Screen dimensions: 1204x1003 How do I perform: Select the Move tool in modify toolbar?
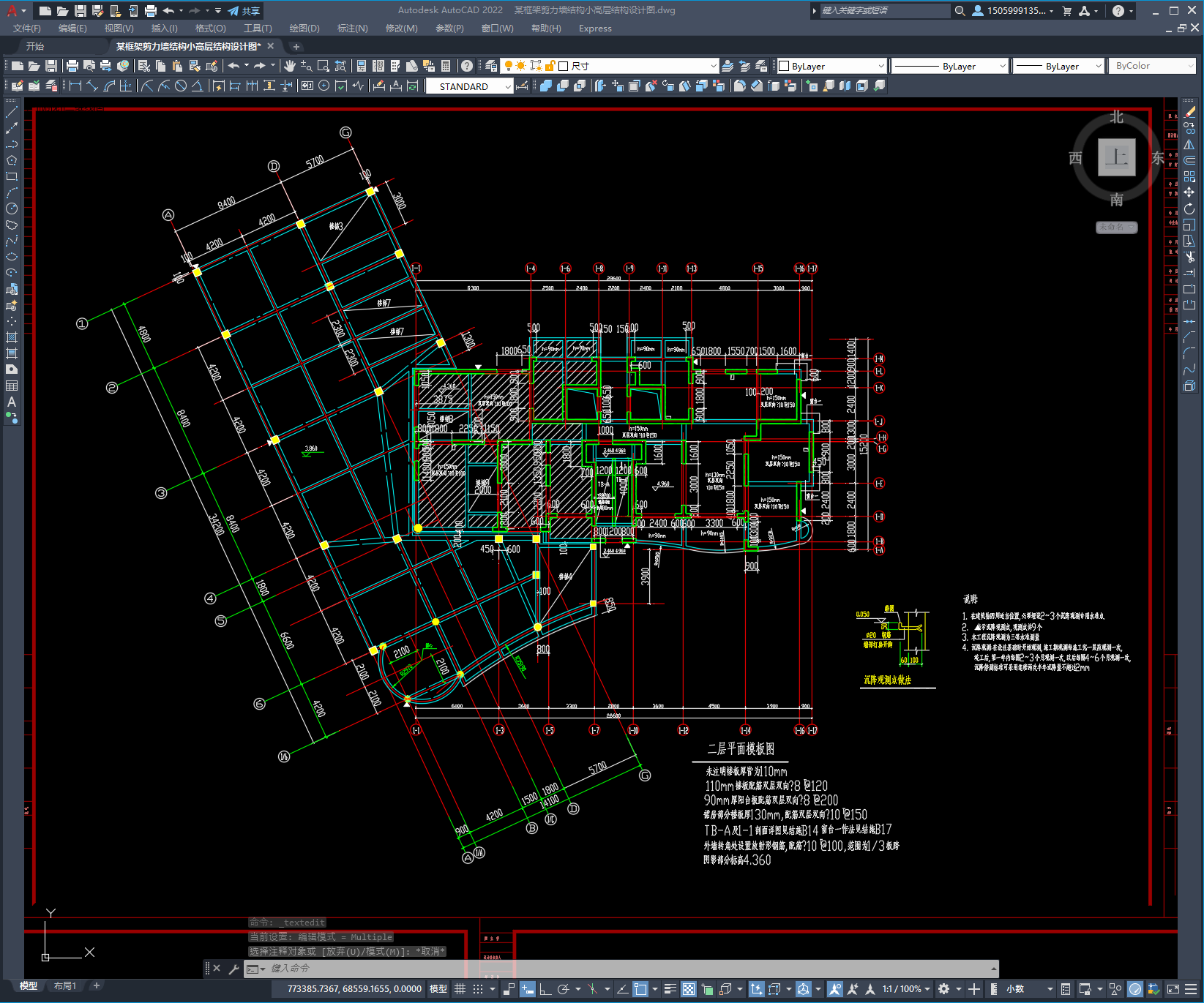[x=1189, y=192]
